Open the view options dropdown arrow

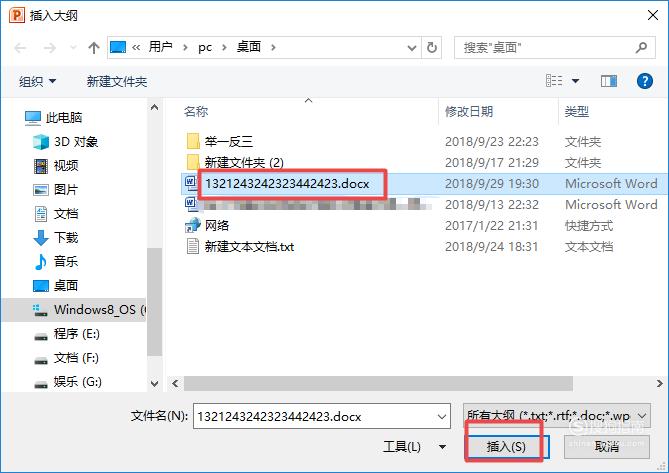click(575, 81)
